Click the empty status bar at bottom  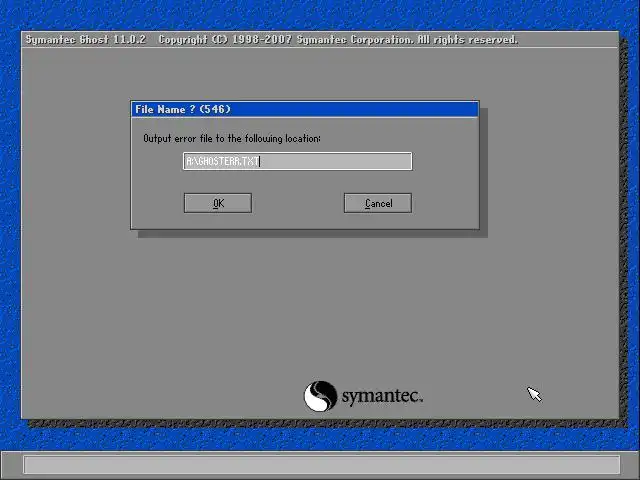click(x=322, y=465)
